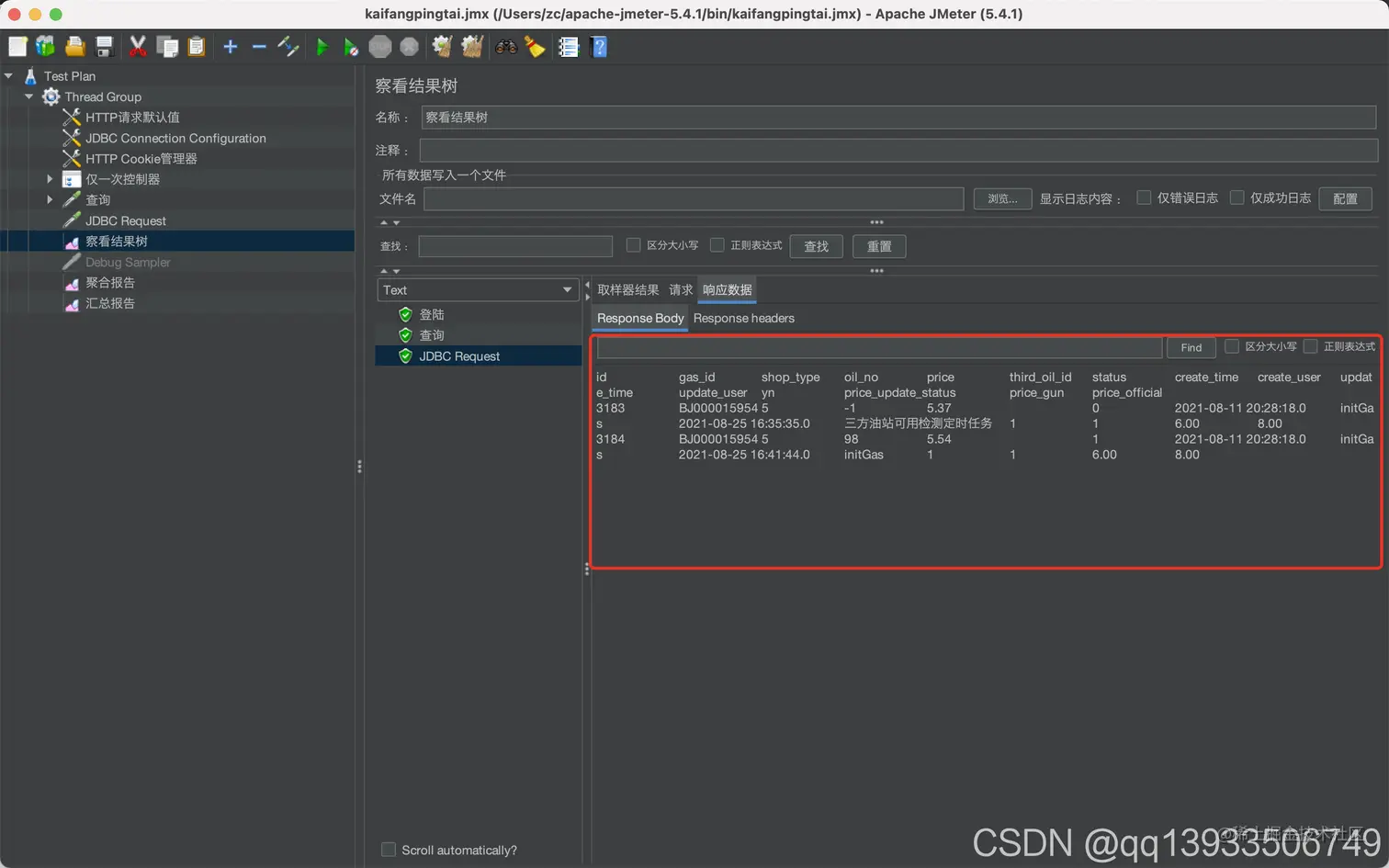Viewport: 1389px width, 868px height.
Task: Click the Reset Search broom icon
Action: (x=535, y=47)
